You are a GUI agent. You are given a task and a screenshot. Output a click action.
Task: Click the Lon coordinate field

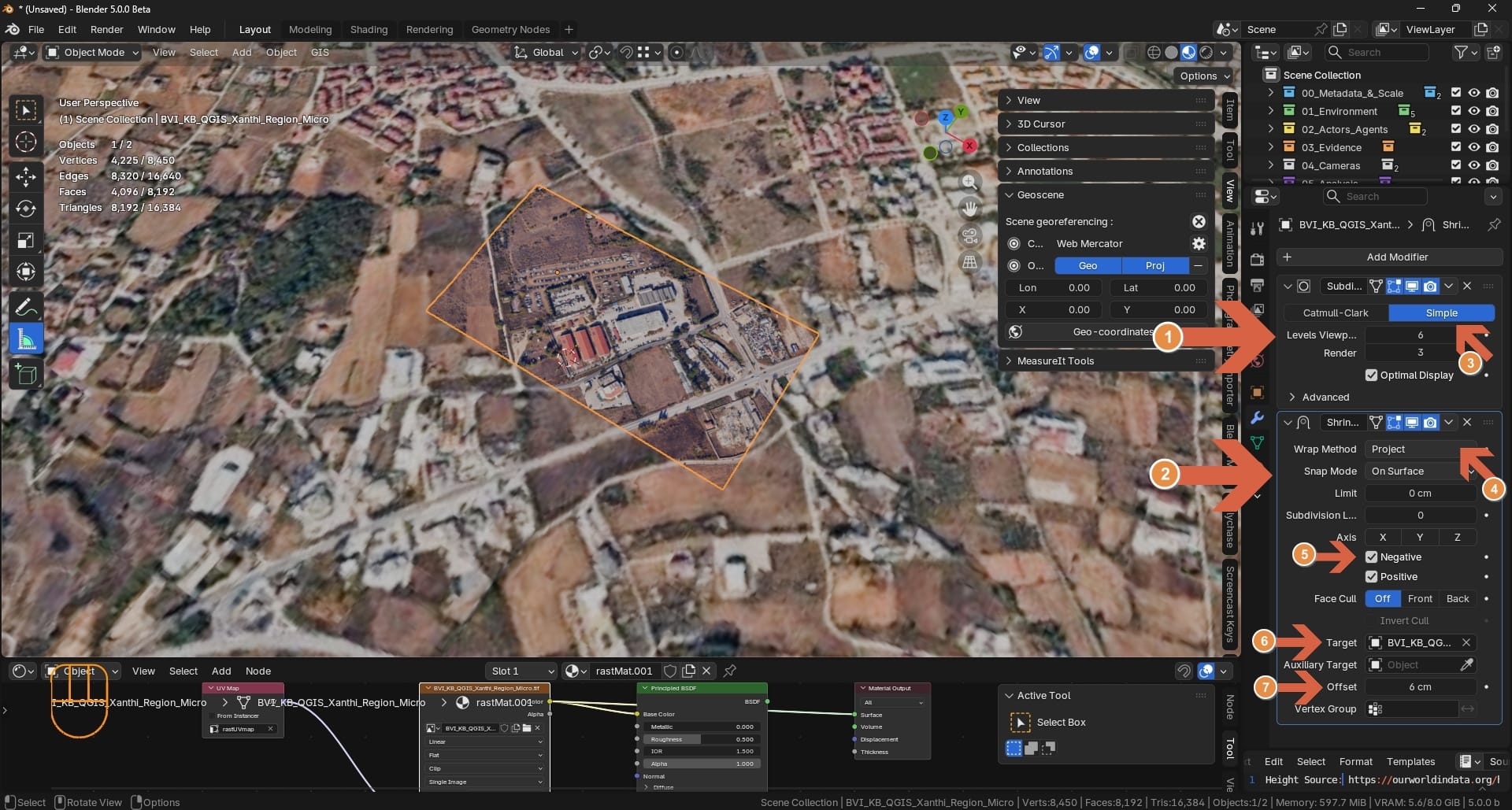click(x=1053, y=288)
